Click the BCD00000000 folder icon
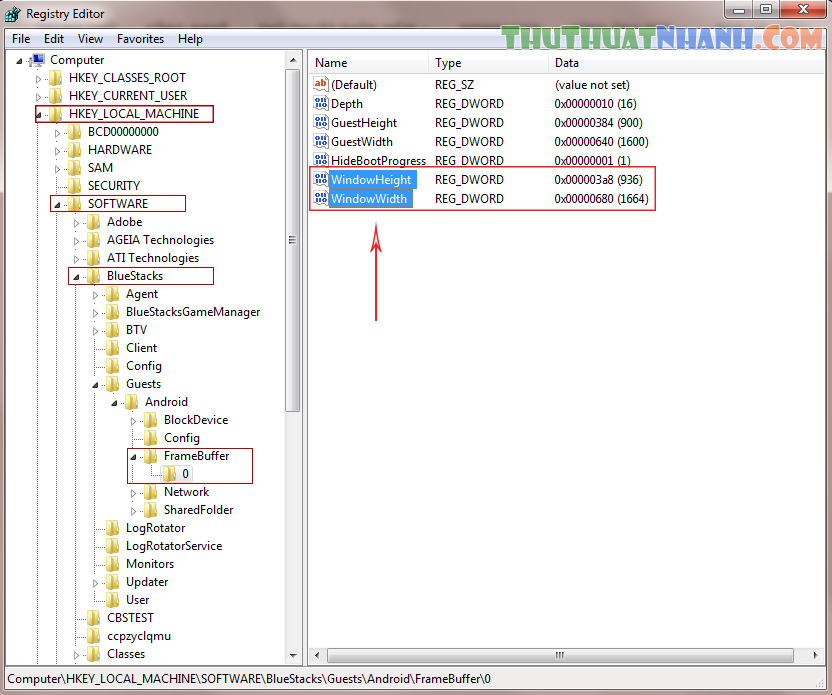The height and width of the screenshot is (695, 832). [x=75, y=132]
